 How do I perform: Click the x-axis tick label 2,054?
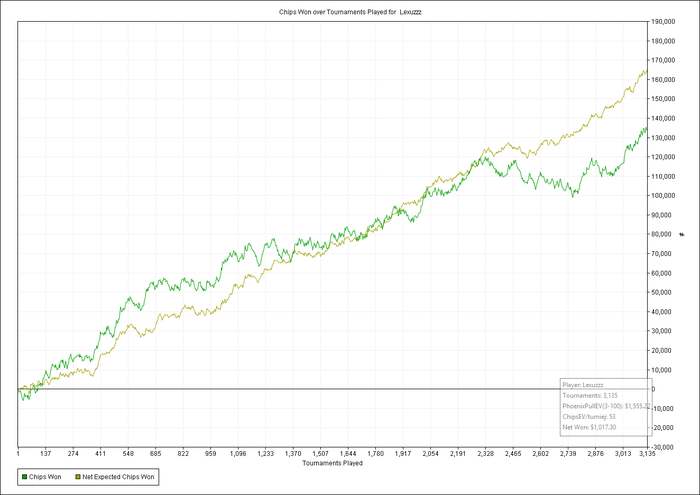pyautogui.click(x=430, y=453)
